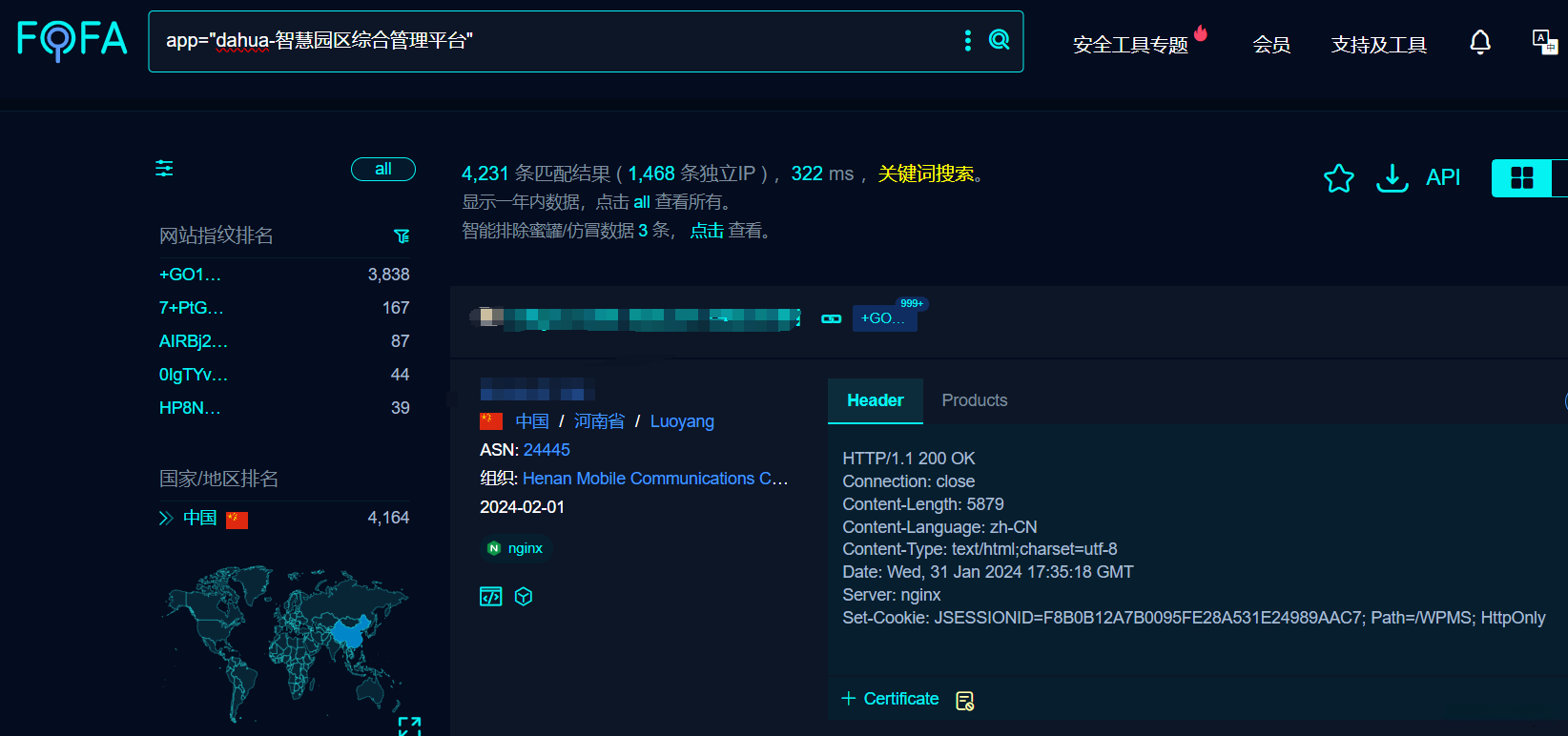Click the China flag in result

pos(491,421)
